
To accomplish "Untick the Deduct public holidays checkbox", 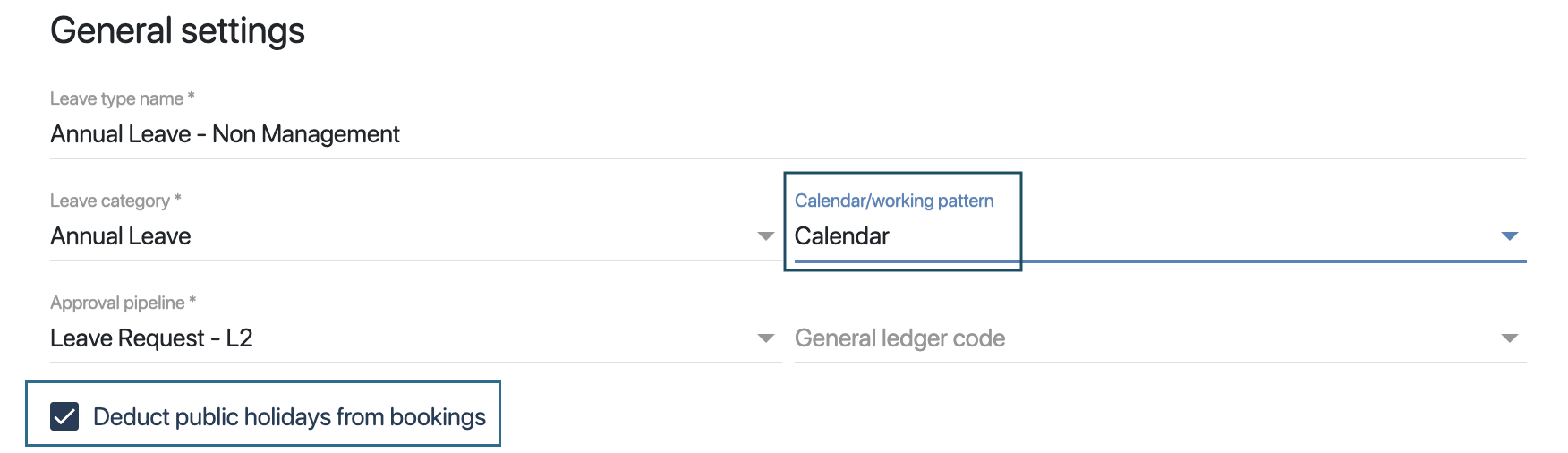I will click(x=64, y=416).
